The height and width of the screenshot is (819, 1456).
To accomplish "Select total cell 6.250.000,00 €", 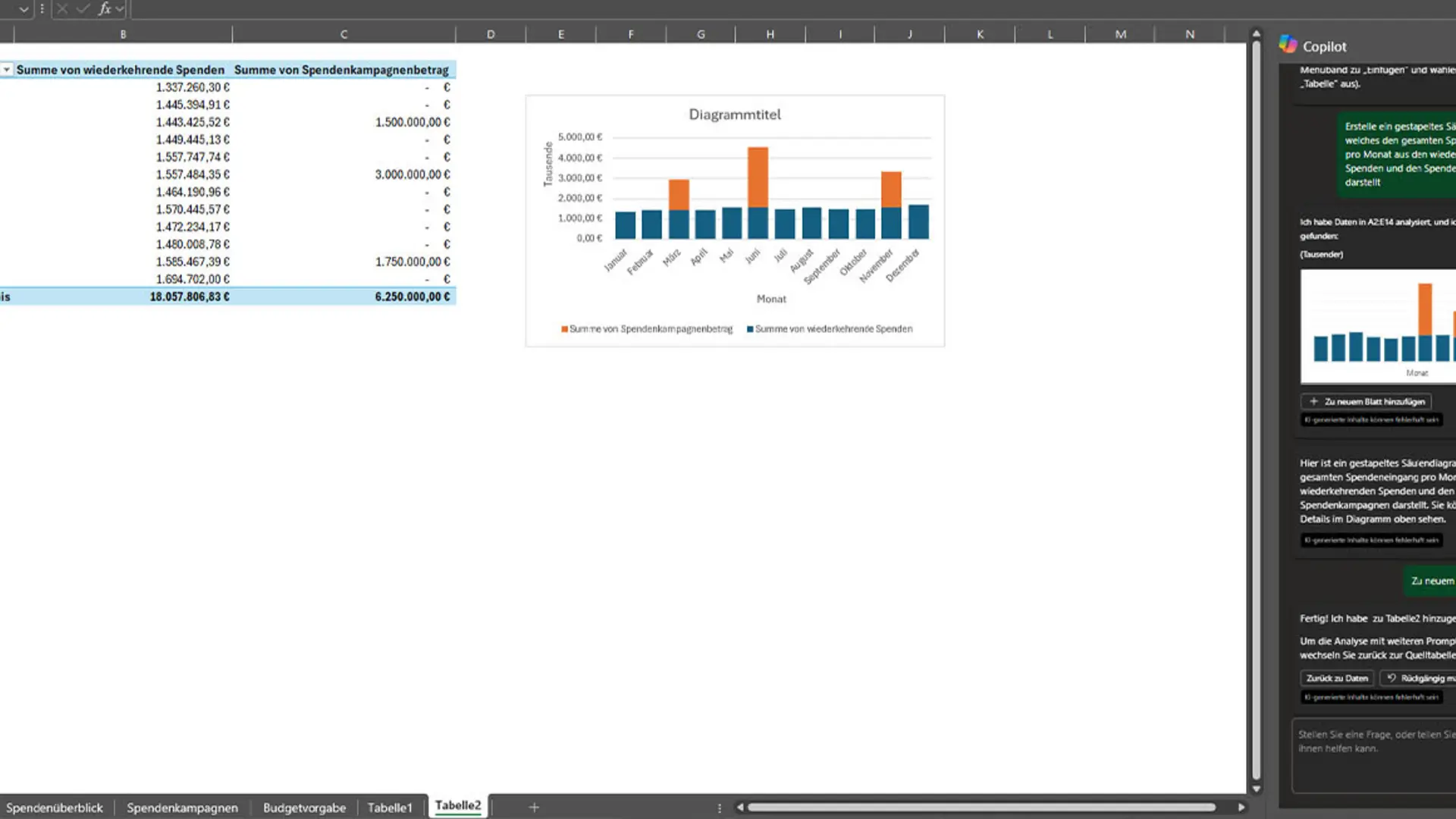I will tap(413, 297).
